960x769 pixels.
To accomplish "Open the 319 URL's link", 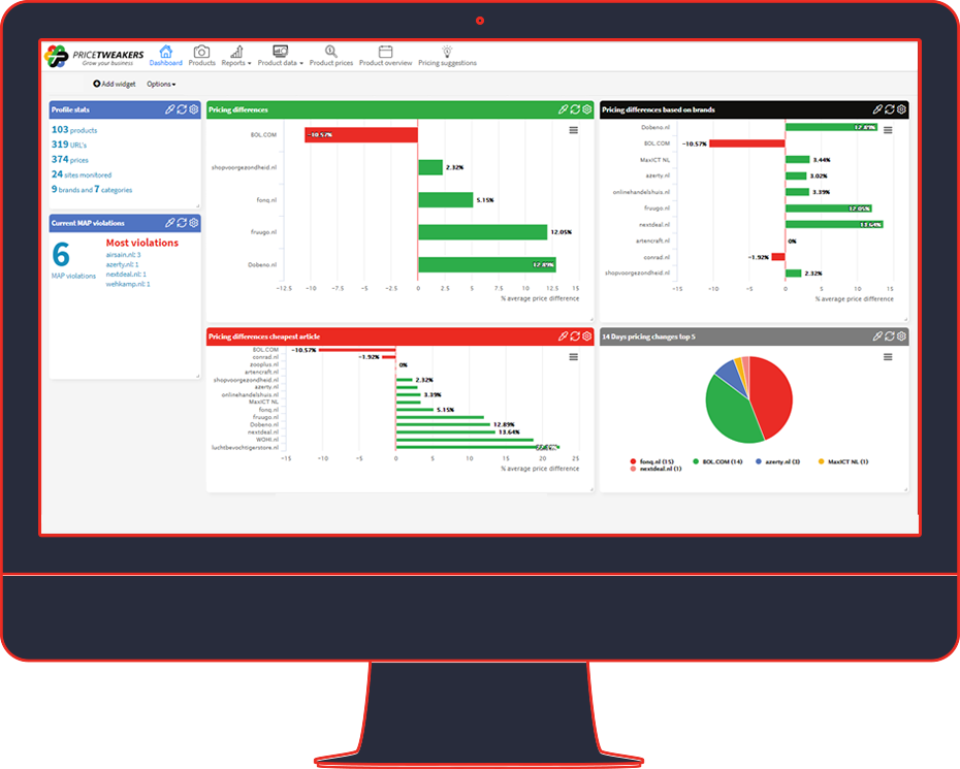I will (69, 144).
